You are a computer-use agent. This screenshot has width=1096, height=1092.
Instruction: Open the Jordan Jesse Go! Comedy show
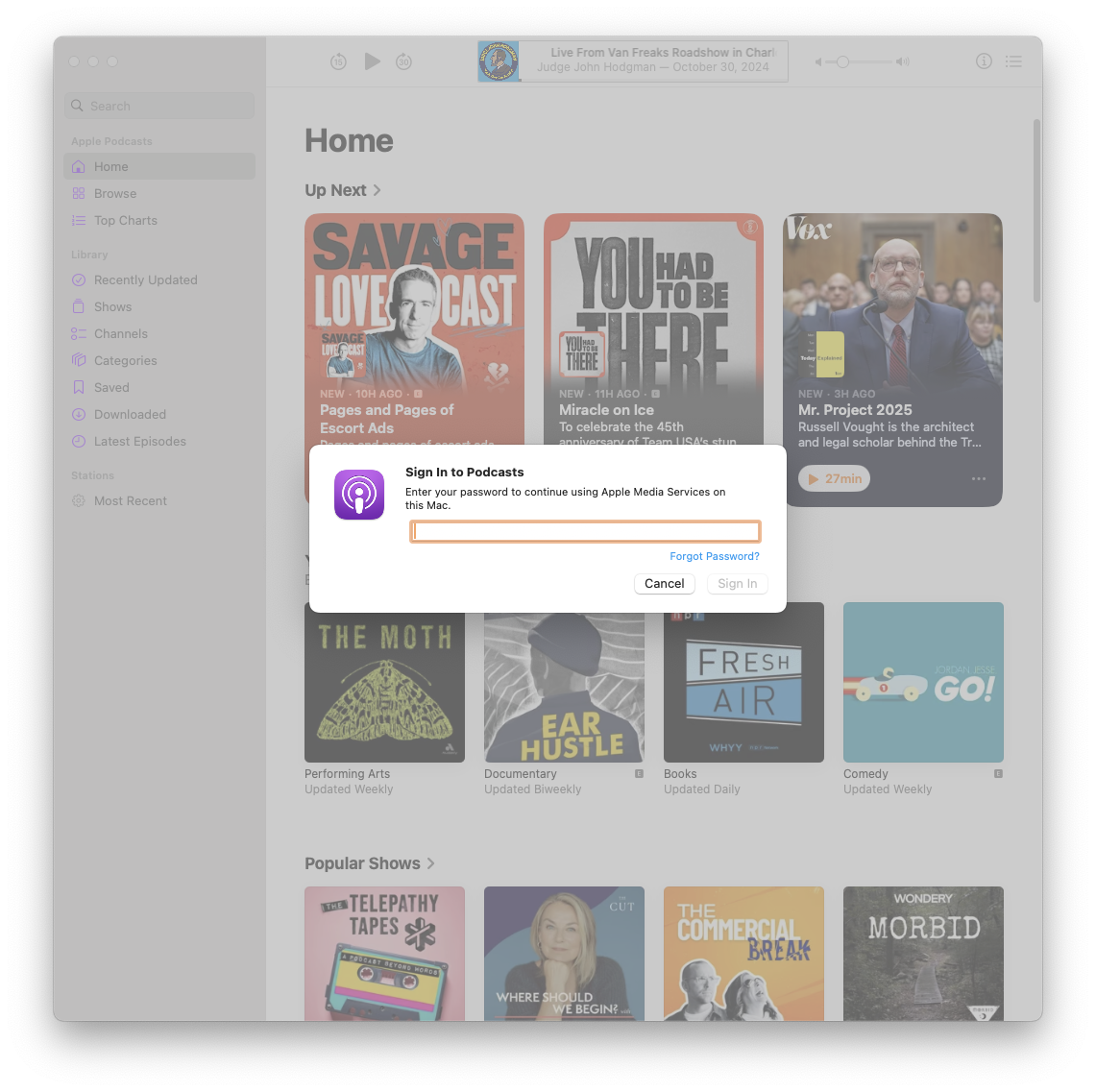[x=923, y=683]
